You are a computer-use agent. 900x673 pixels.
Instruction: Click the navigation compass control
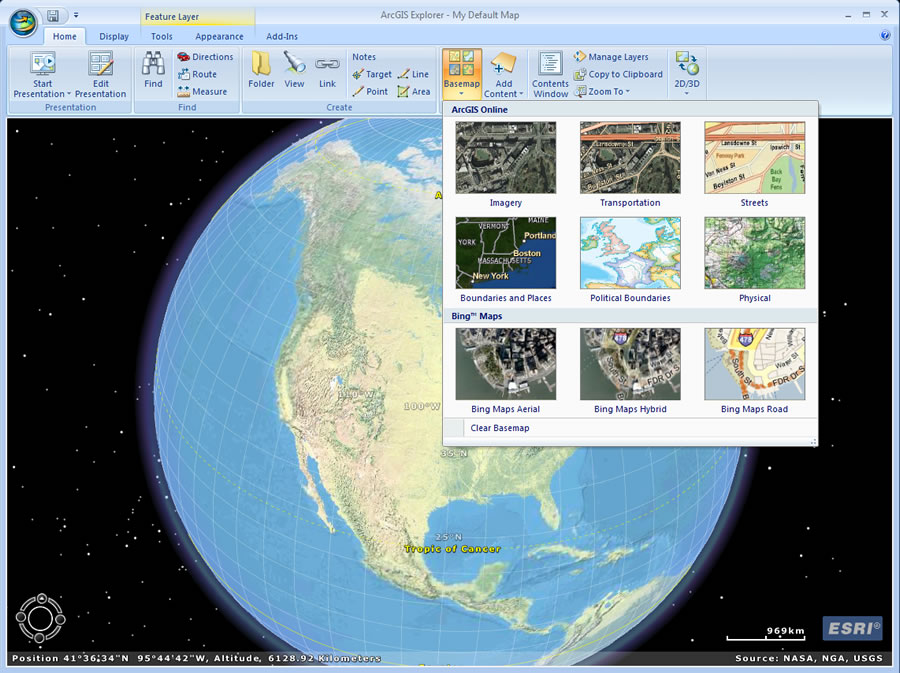(x=40, y=618)
